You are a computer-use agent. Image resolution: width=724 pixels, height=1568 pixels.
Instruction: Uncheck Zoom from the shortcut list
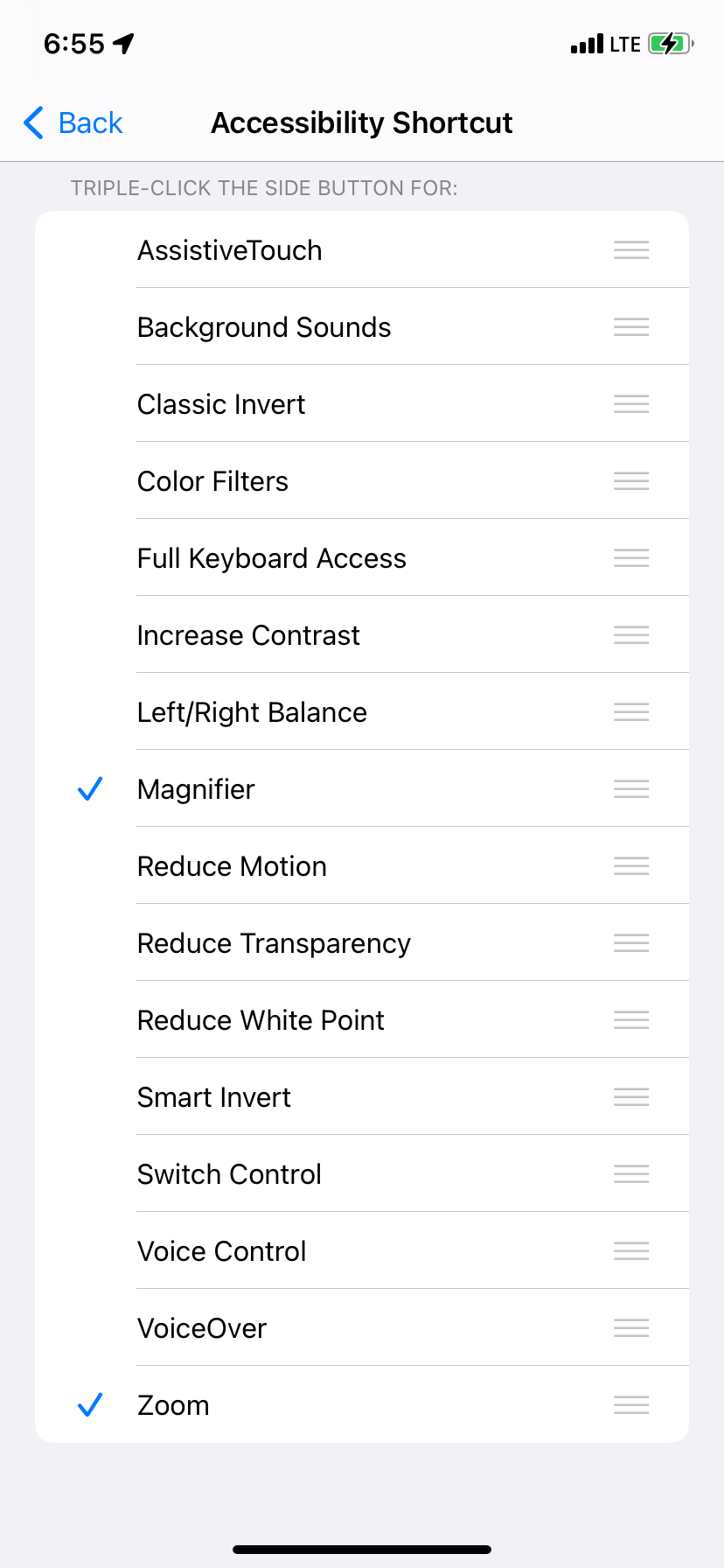[x=90, y=1404]
